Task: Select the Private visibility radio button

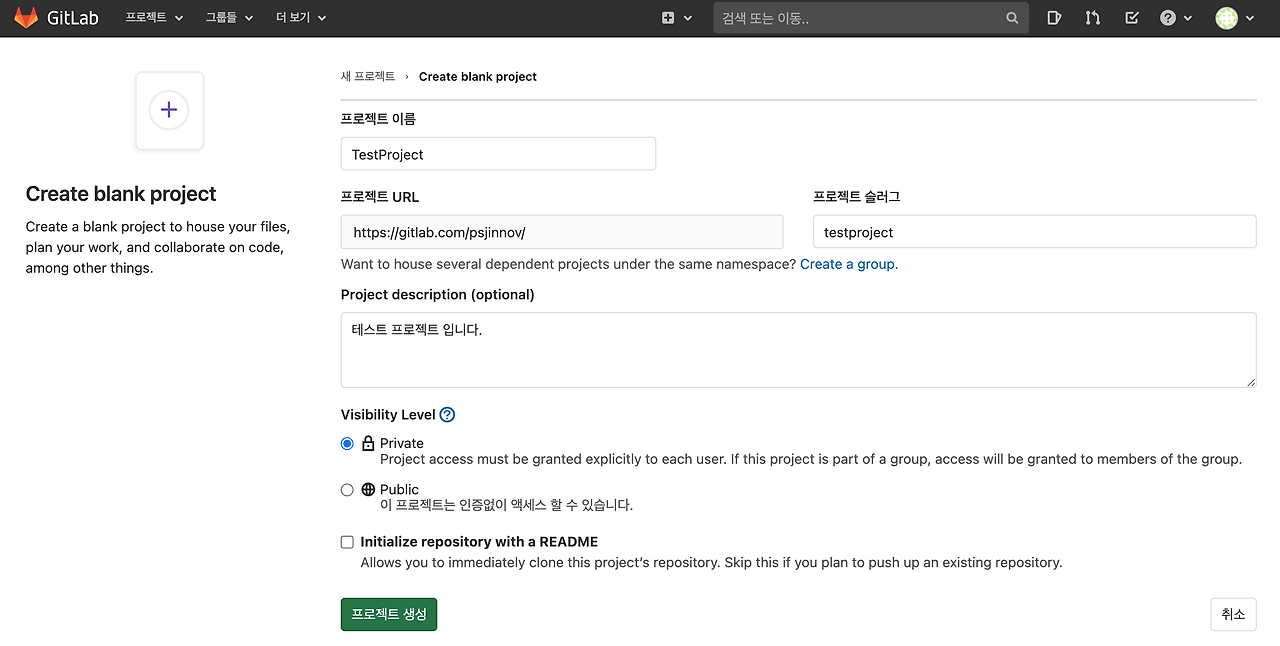Action: point(347,443)
